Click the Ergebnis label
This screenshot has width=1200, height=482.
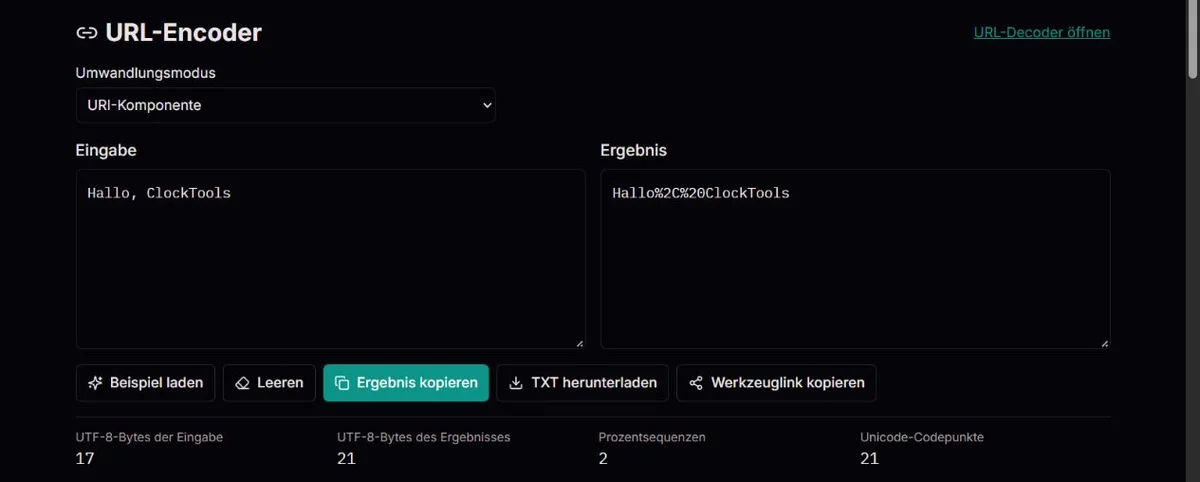634,151
